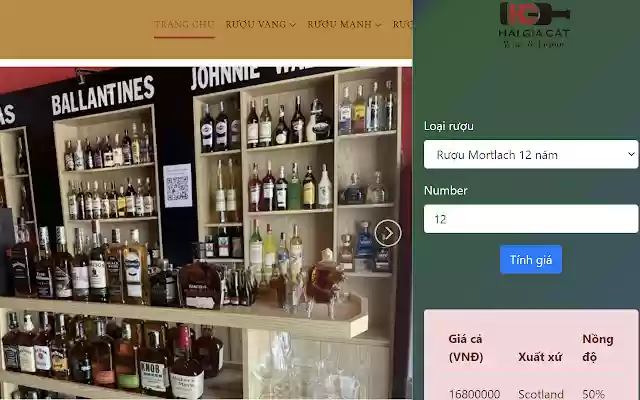This screenshot has height=400, width=640.
Task: Click the Xuất xứ column header
Action: [x=540, y=357]
